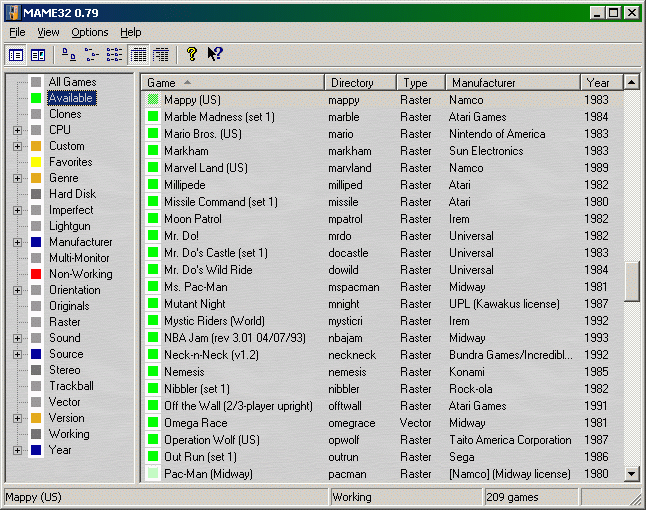Screen dimensions: 646x510
Task: Expand the Genre folder node
Action: pyautogui.click(x=17, y=178)
